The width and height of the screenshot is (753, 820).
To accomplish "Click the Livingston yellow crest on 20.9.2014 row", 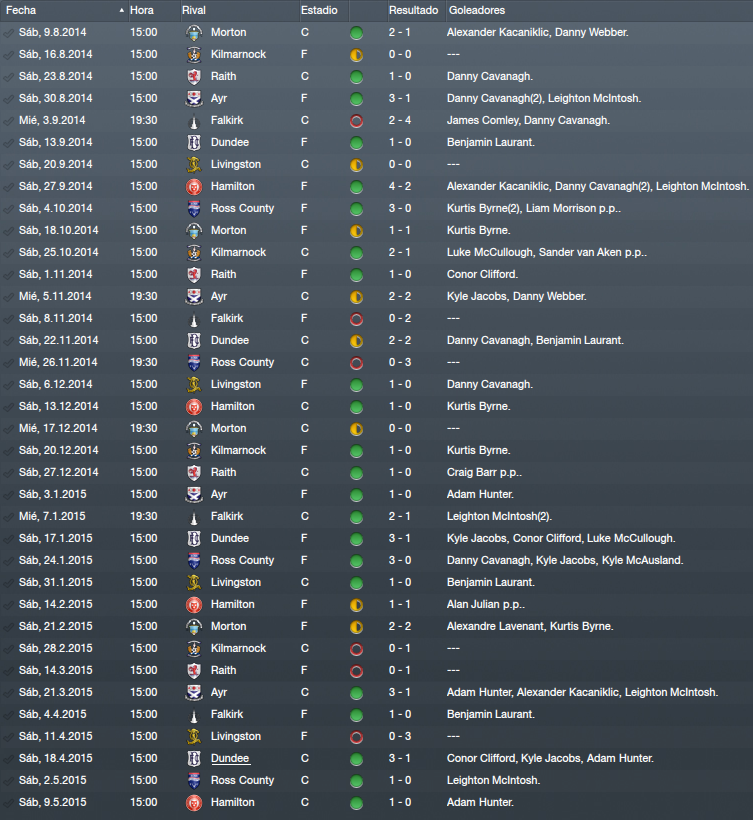I will tap(194, 165).
